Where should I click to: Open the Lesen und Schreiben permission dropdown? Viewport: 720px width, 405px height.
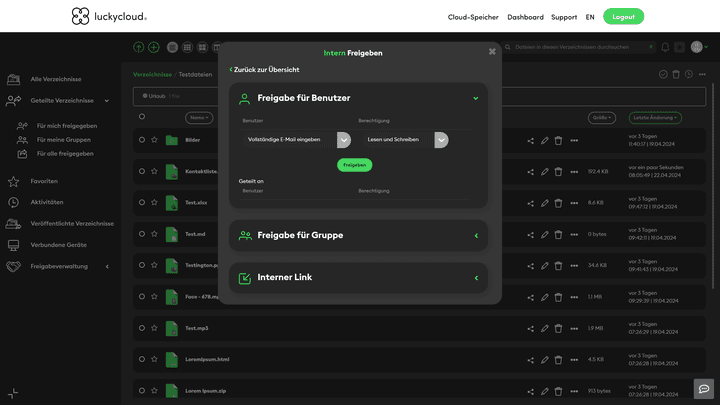(441, 140)
